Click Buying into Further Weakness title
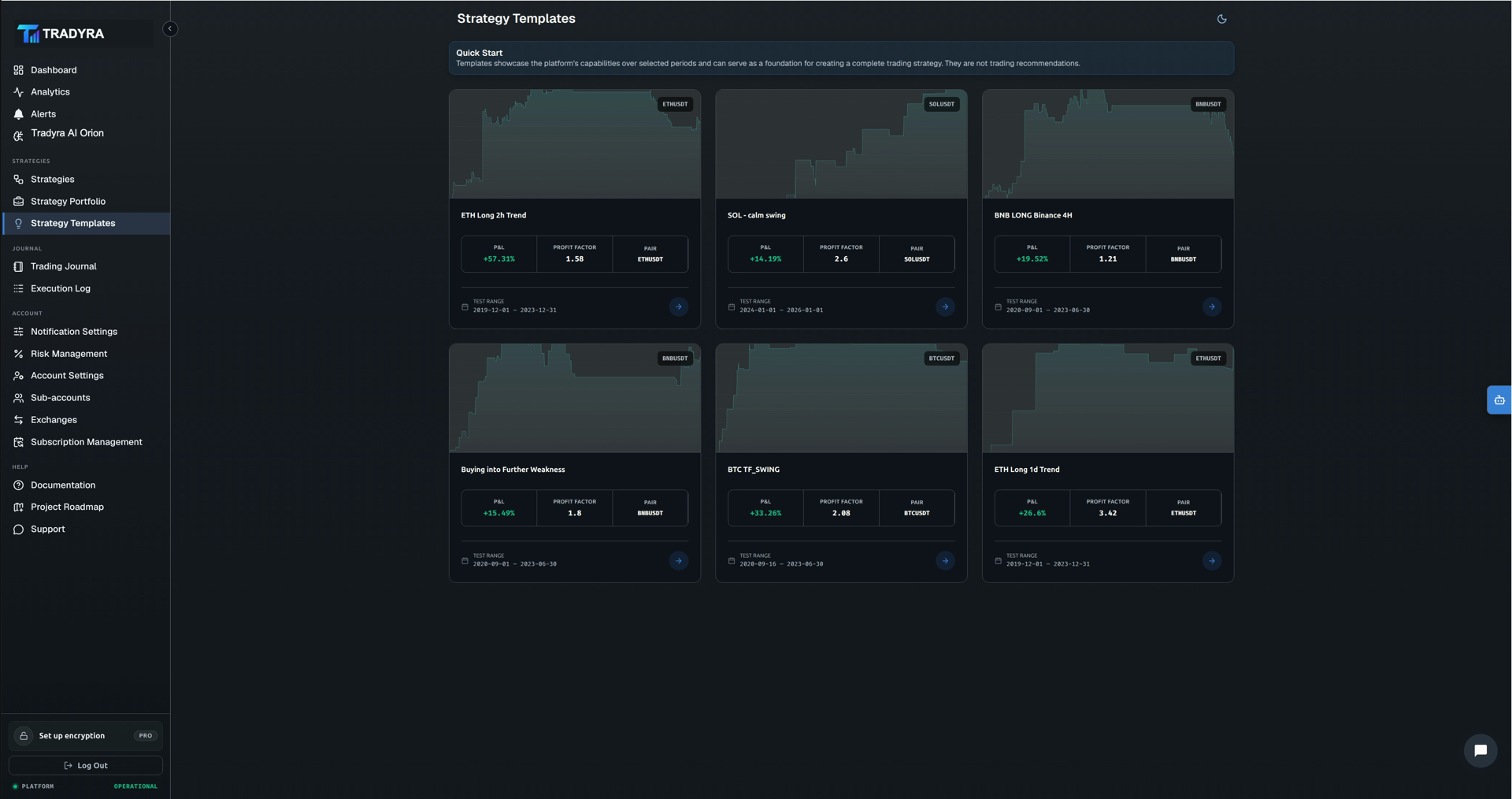The width and height of the screenshot is (1512, 799). point(513,470)
